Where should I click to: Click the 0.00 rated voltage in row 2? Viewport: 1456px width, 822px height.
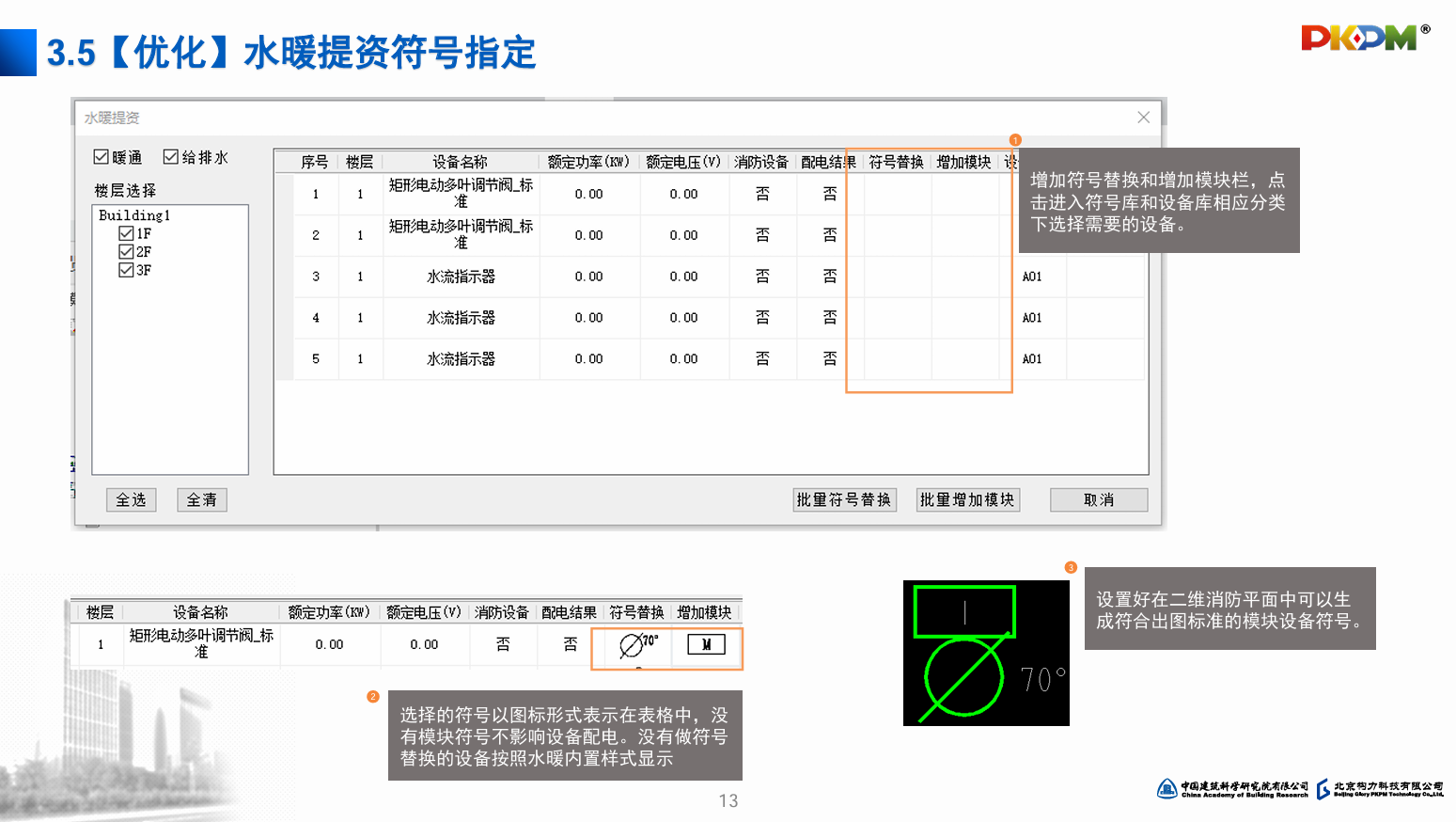pyautogui.click(x=683, y=235)
